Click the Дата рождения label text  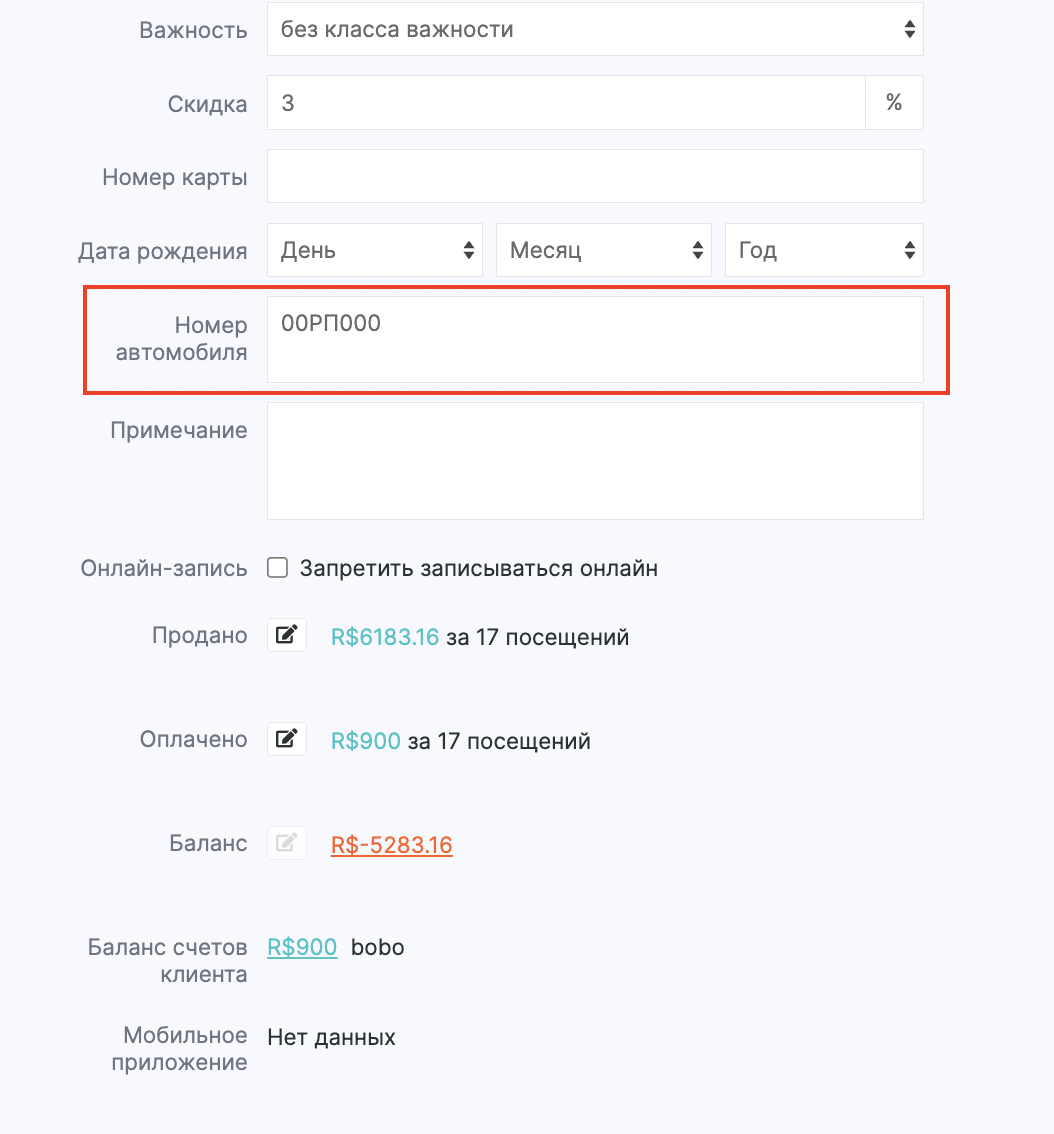(163, 251)
